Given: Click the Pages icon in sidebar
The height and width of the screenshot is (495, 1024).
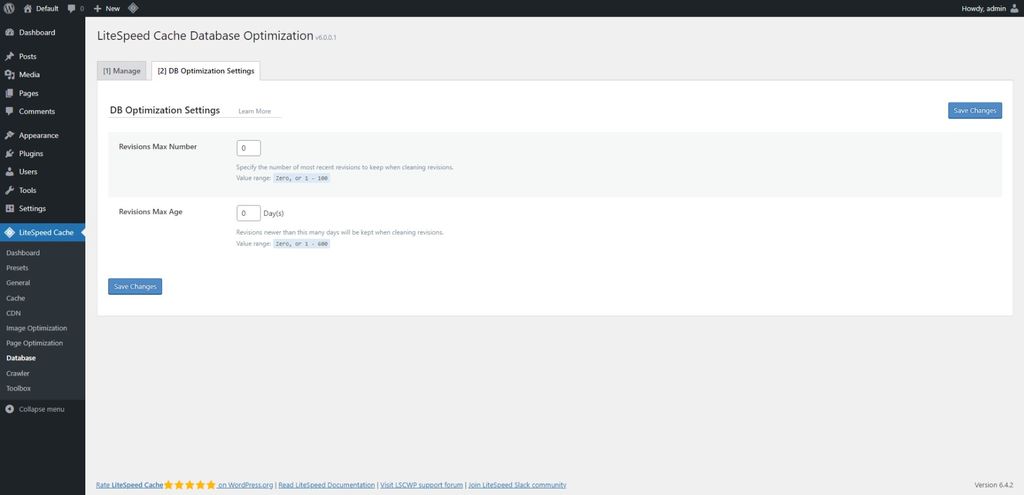Looking at the screenshot, I should pyautogui.click(x=9, y=93).
